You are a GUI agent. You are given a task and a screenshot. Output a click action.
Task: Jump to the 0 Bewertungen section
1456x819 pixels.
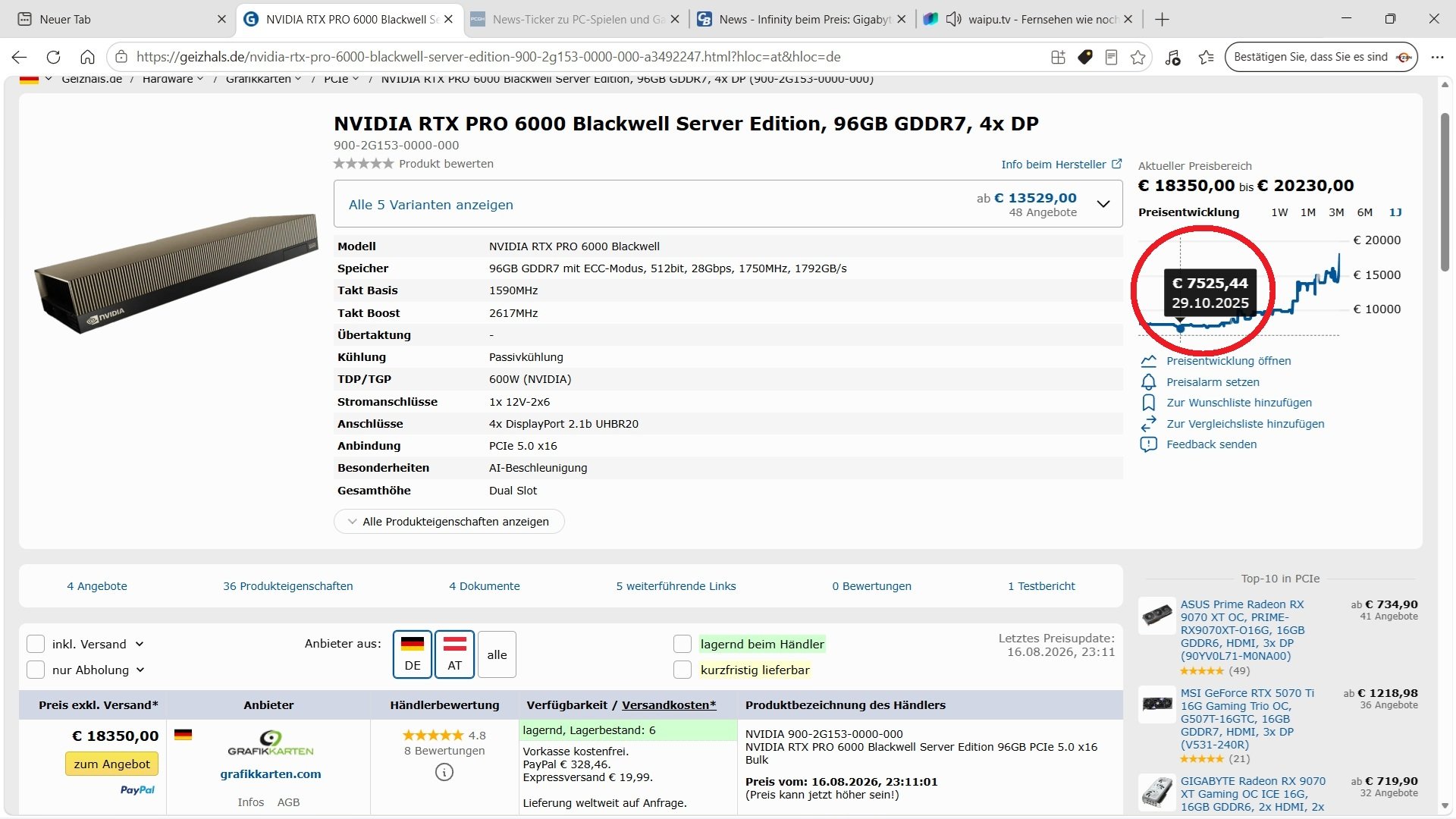point(872,586)
